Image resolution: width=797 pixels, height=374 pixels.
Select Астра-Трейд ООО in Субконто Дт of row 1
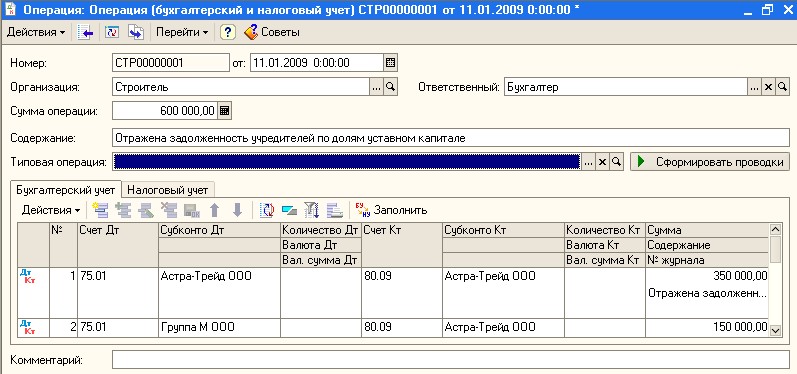coord(219,276)
